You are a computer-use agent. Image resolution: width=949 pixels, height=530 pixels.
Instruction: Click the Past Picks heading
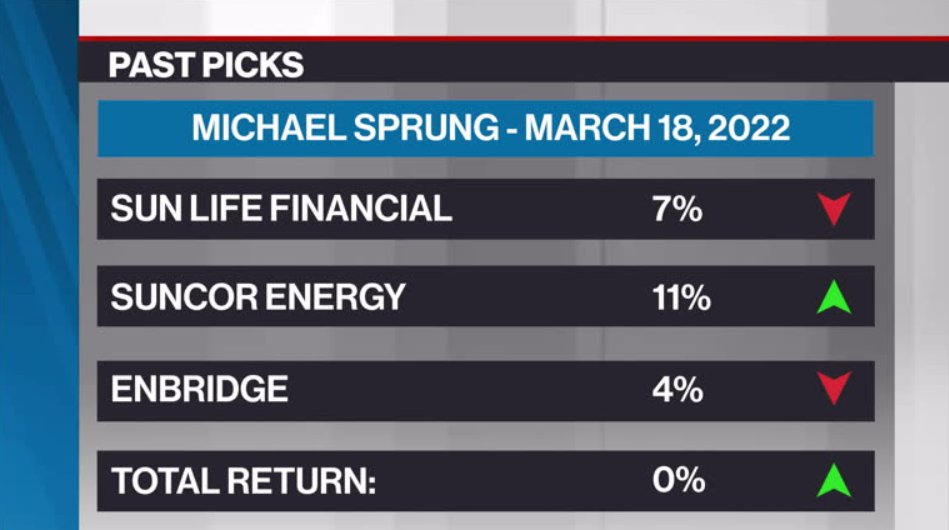206,65
